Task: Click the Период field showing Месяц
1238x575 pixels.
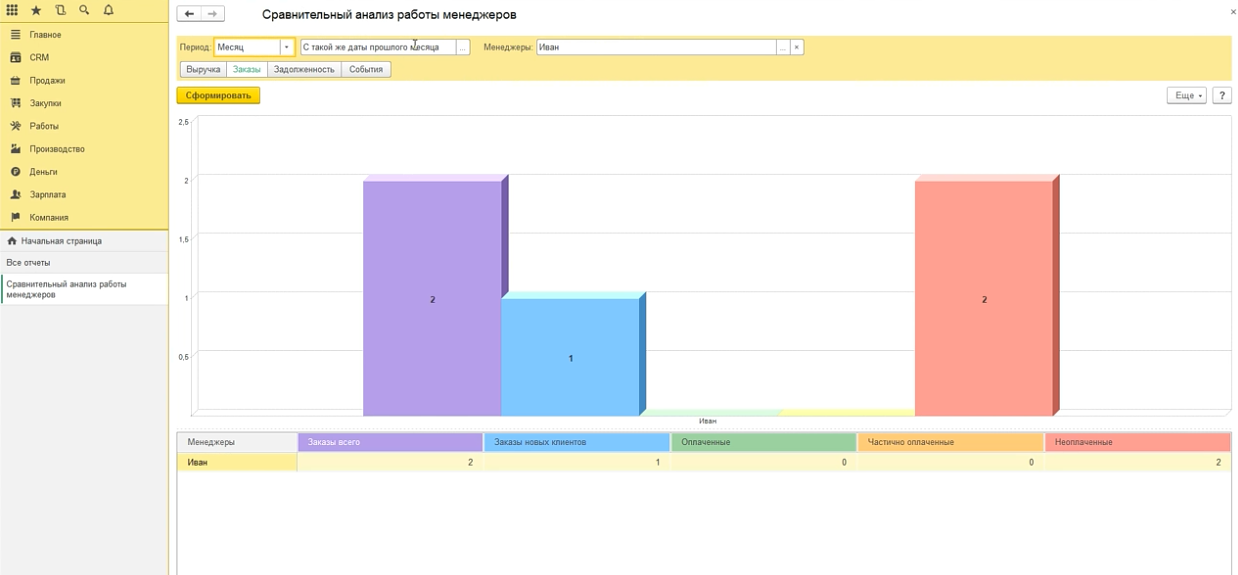Action: (246, 47)
